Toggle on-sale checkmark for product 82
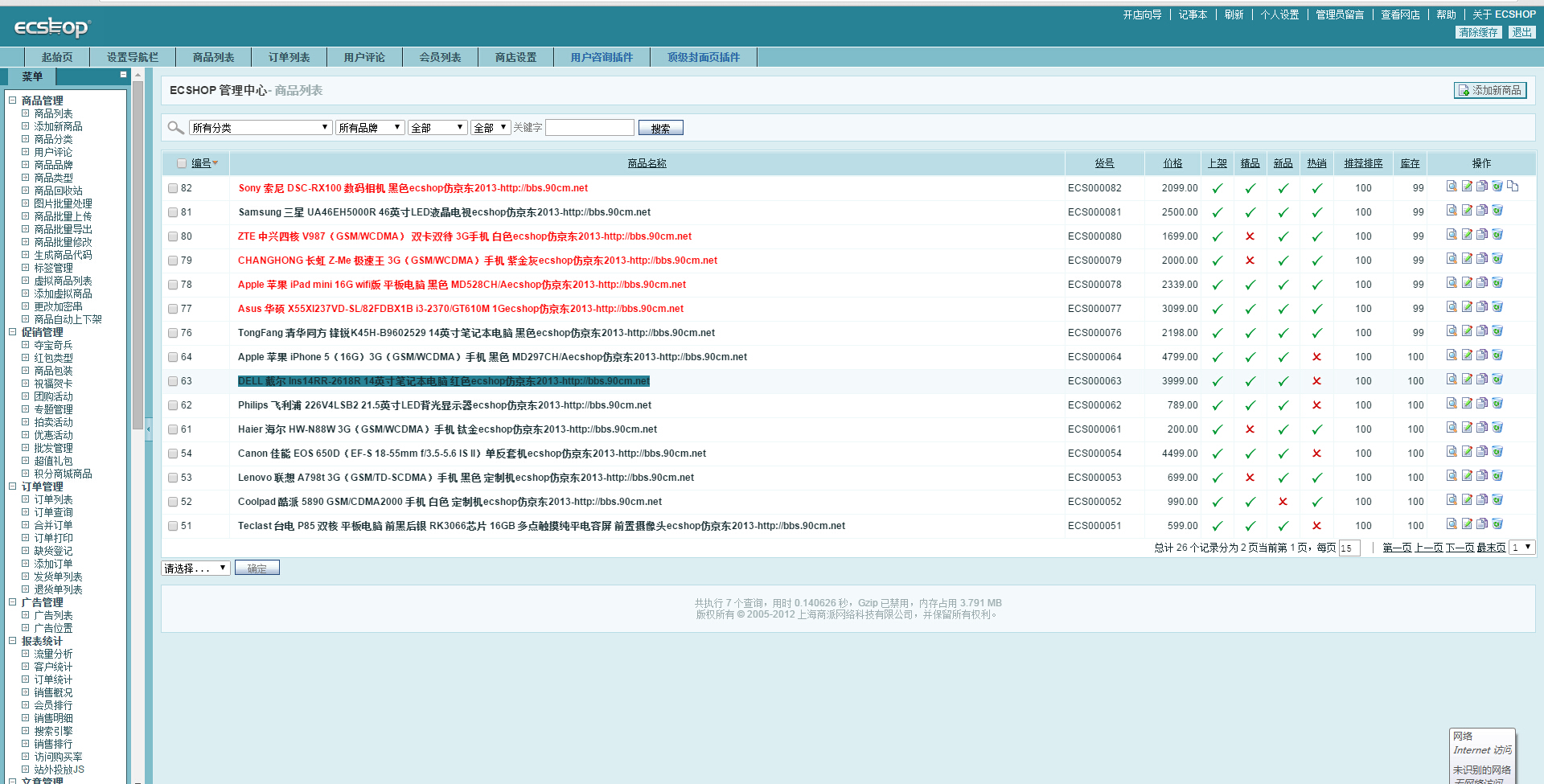Viewport: 1544px width, 784px height. click(1218, 188)
